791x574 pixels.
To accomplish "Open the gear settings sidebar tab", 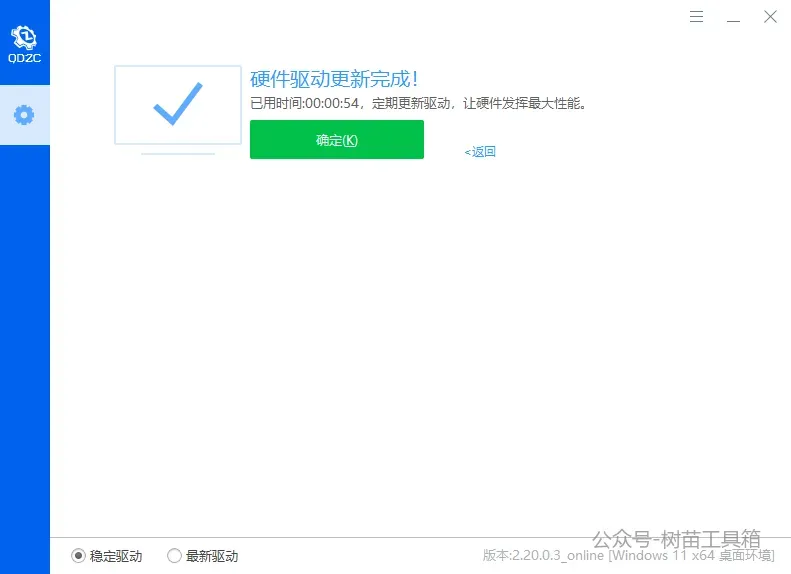I will [24, 115].
